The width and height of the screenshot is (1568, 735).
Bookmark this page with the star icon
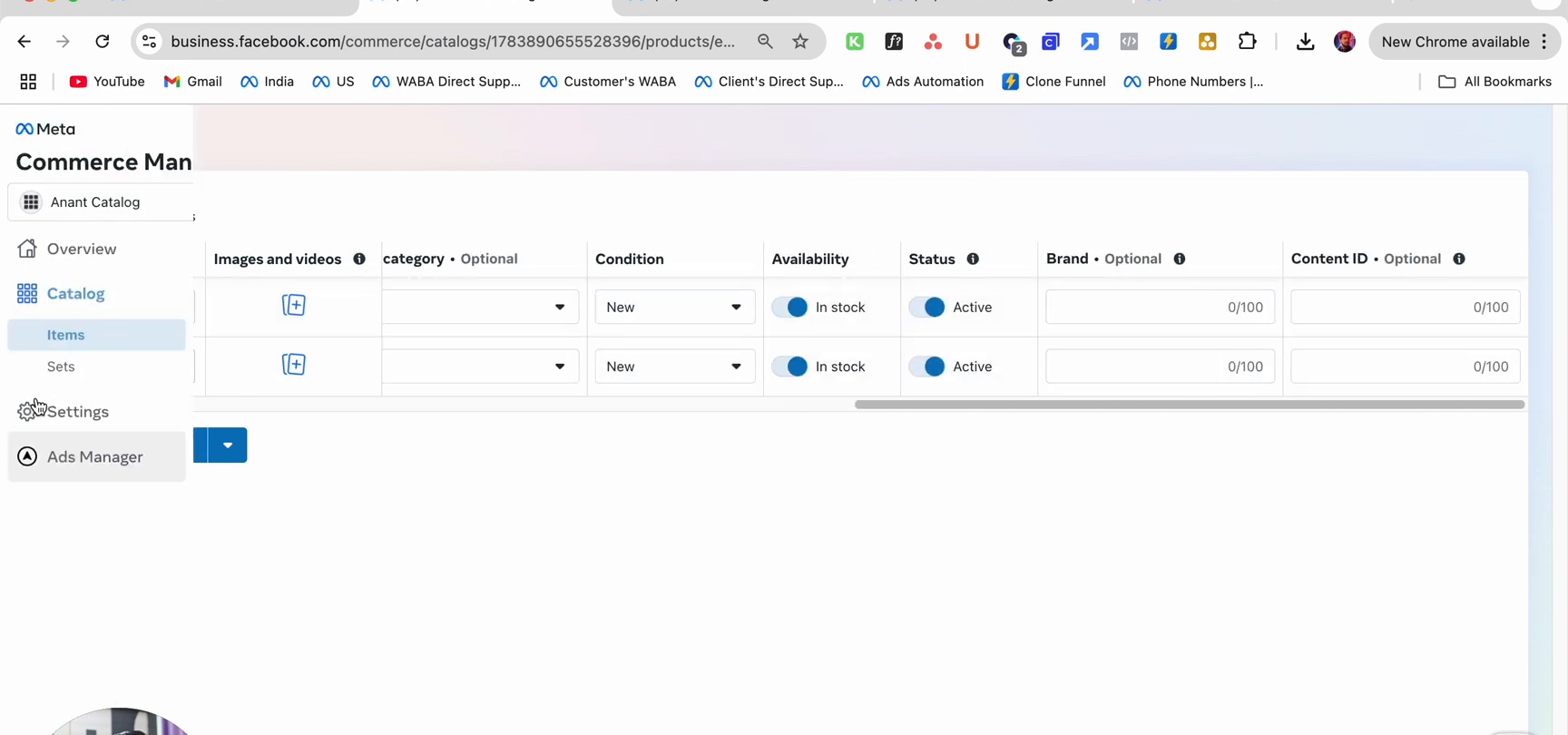(800, 42)
